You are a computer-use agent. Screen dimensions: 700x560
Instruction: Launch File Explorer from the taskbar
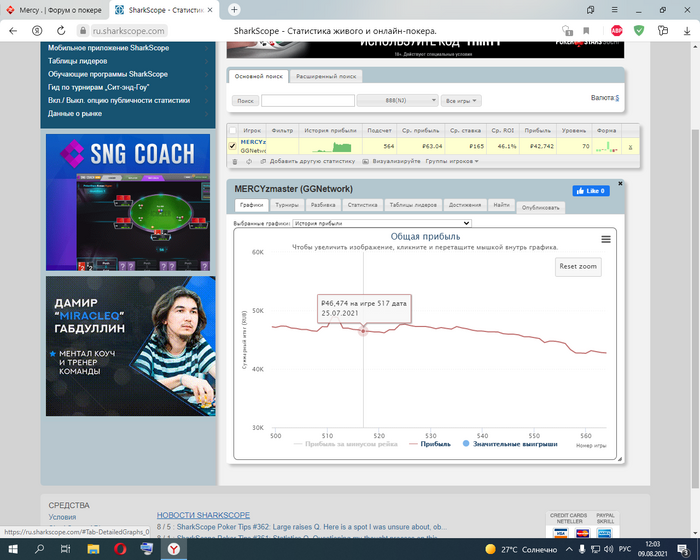tap(93, 549)
